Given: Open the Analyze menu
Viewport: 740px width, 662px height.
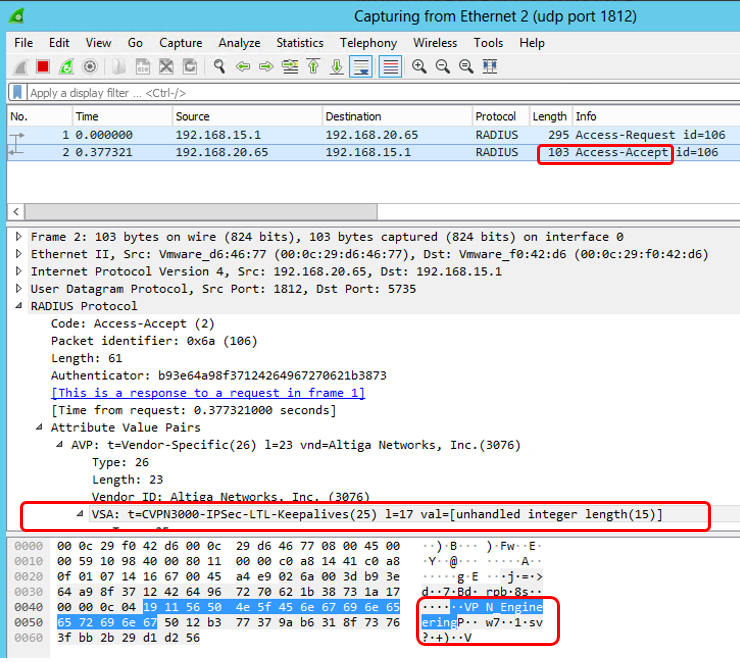Looking at the screenshot, I should pyautogui.click(x=239, y=43).
